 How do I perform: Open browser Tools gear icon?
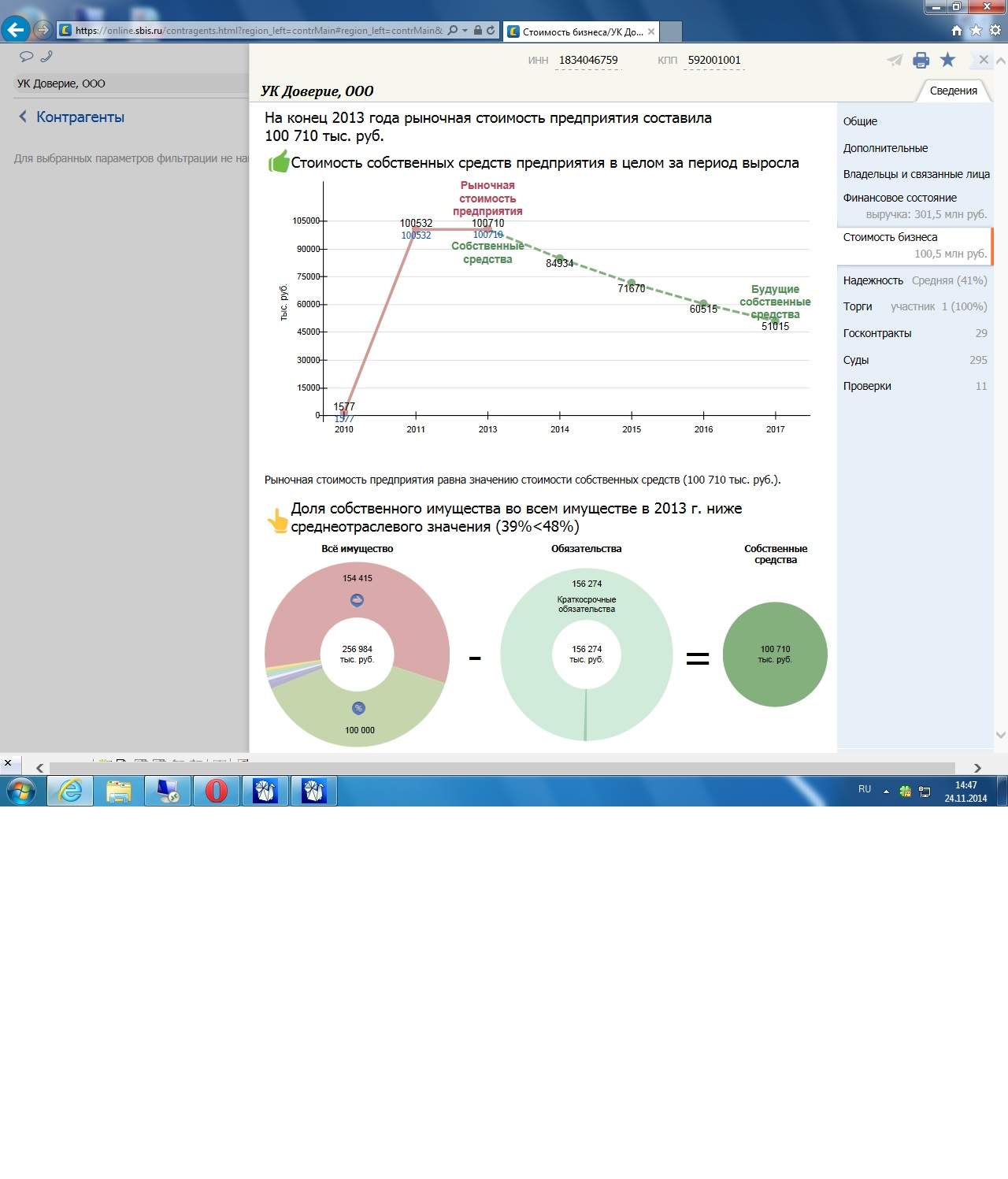click(x=995, y=31)
